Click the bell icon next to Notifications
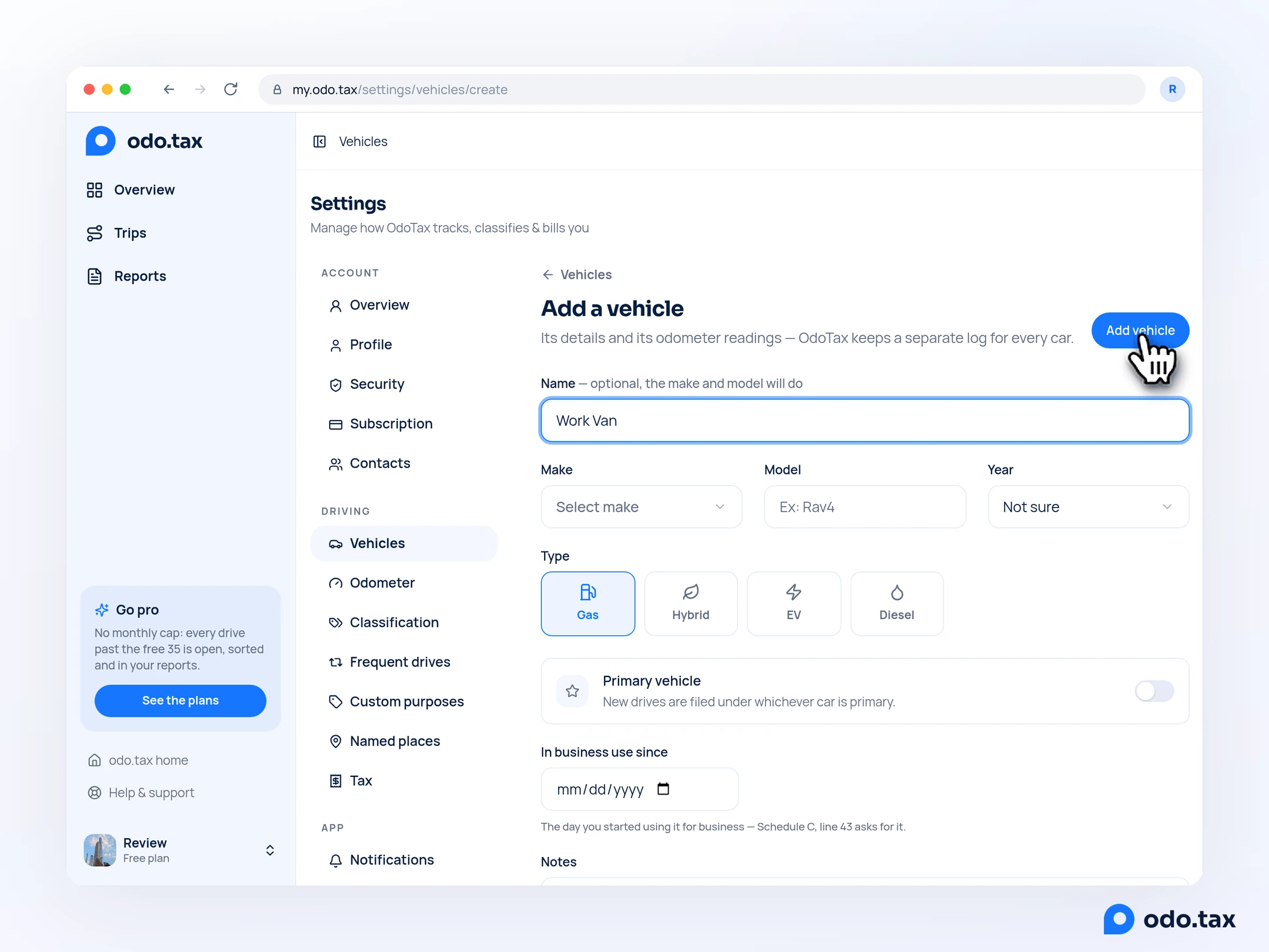 pos(335,860)
